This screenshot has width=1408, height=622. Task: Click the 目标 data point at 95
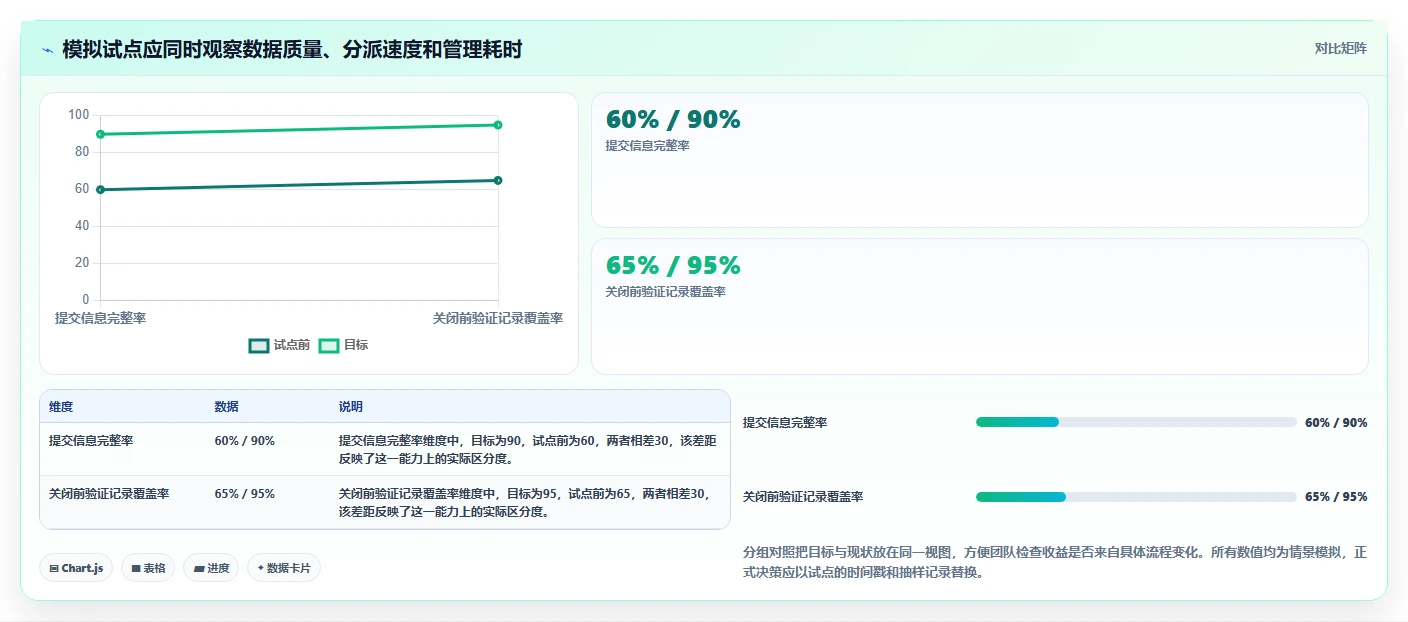coord(498,125)
